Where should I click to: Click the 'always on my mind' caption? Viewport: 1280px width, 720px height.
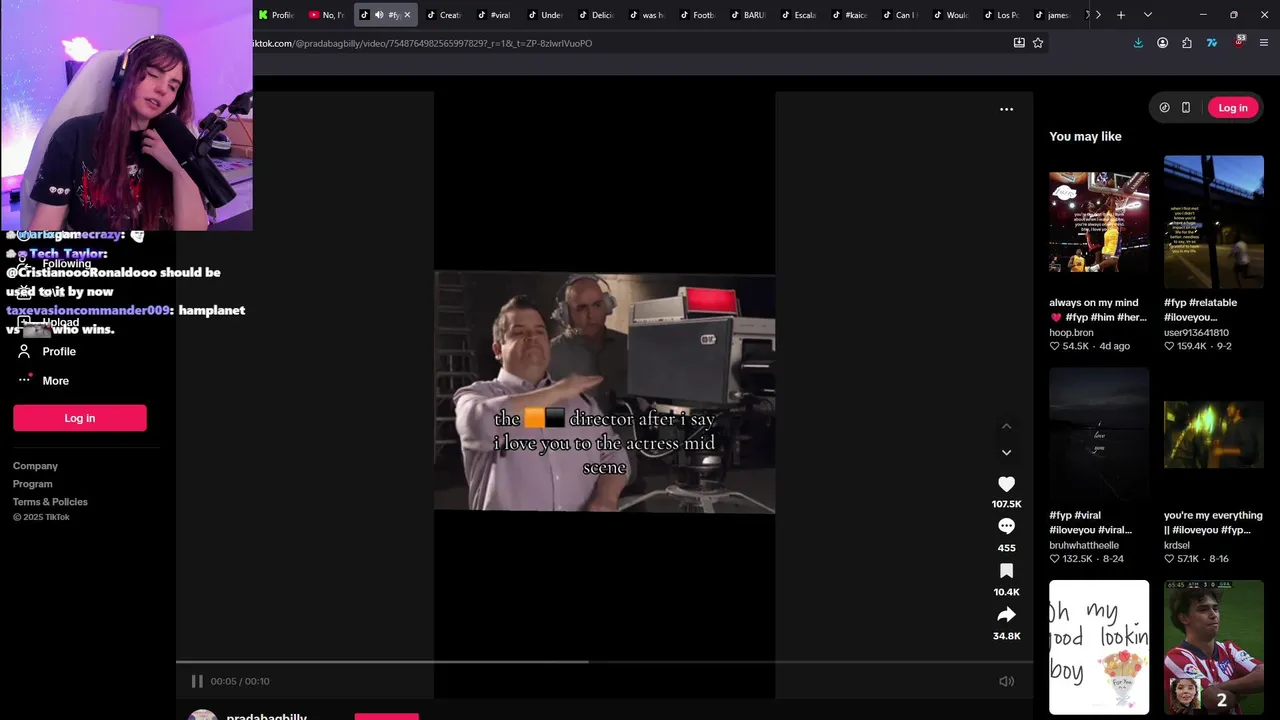1098,310
